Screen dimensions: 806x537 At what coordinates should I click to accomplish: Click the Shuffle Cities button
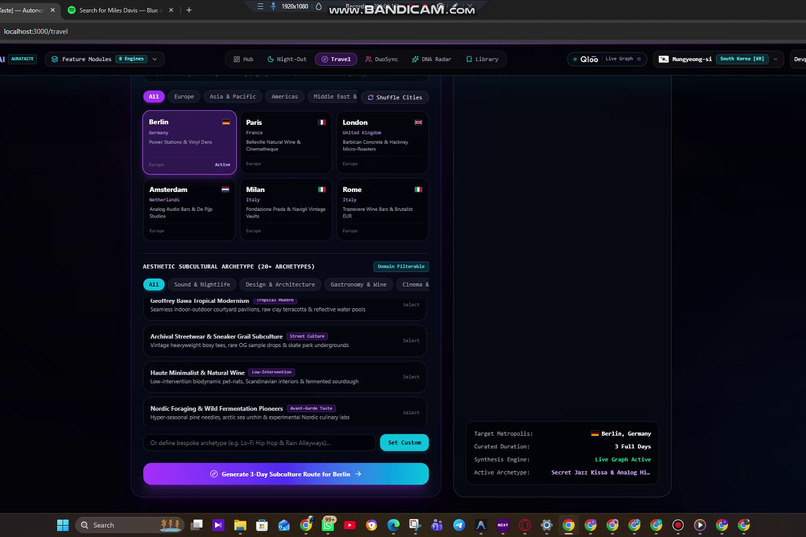coord(395,97)
